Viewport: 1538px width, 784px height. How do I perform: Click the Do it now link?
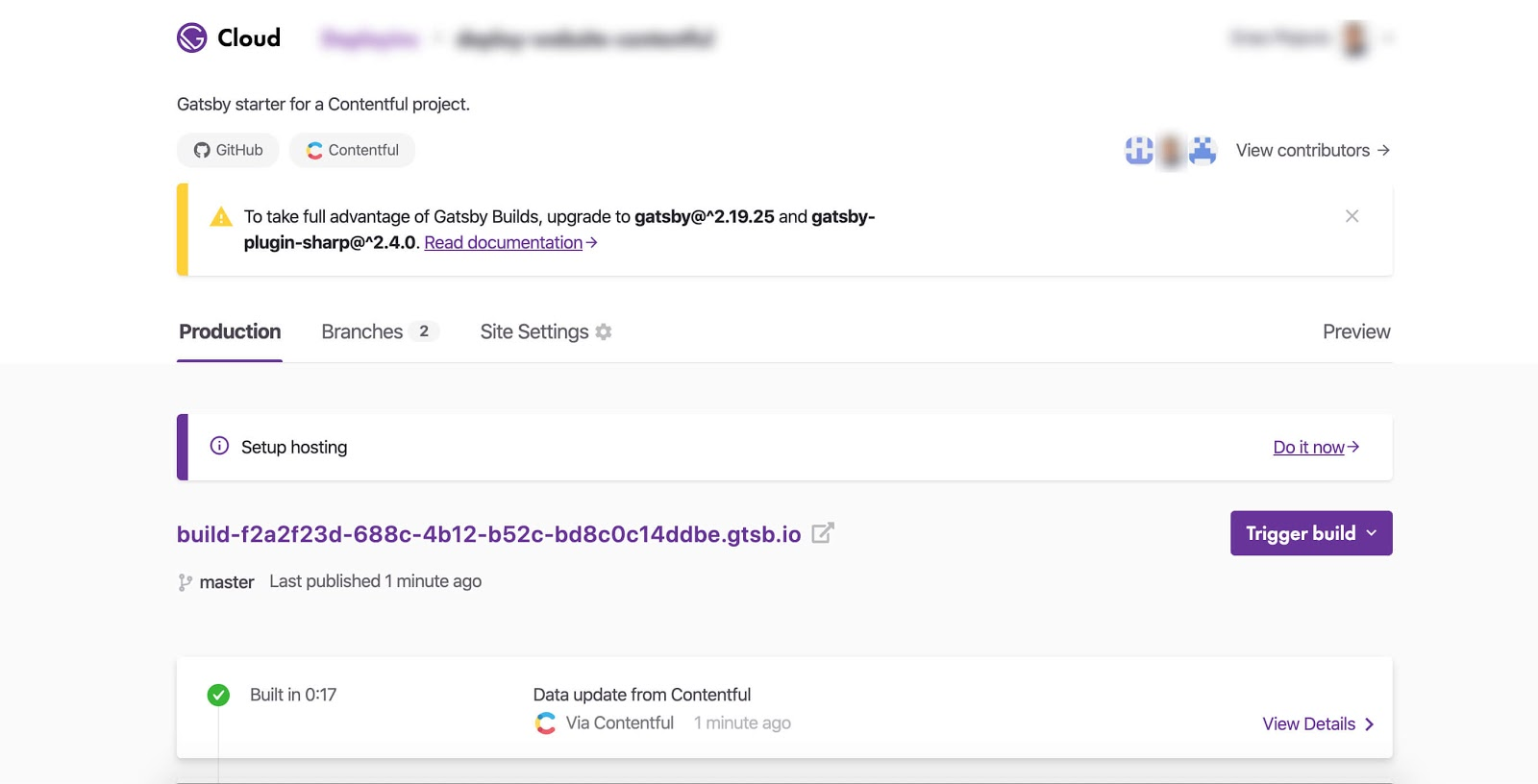pos(1316,447)
